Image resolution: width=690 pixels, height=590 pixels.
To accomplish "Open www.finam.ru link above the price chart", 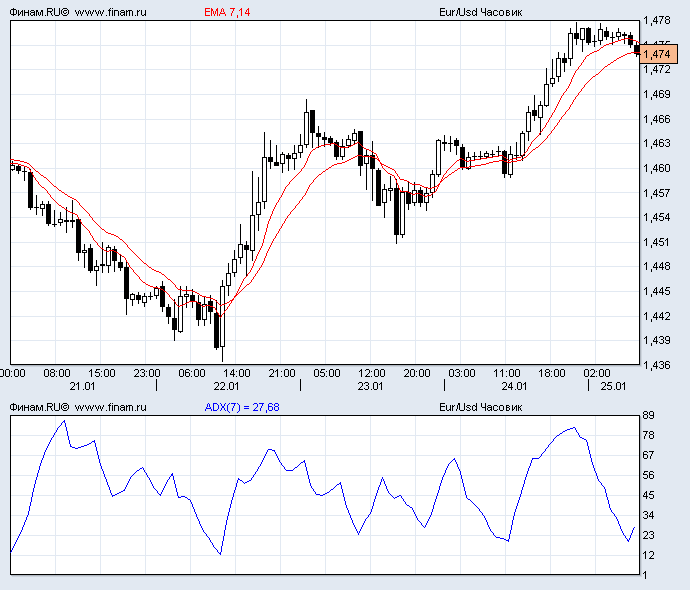I will click(111, 11).
